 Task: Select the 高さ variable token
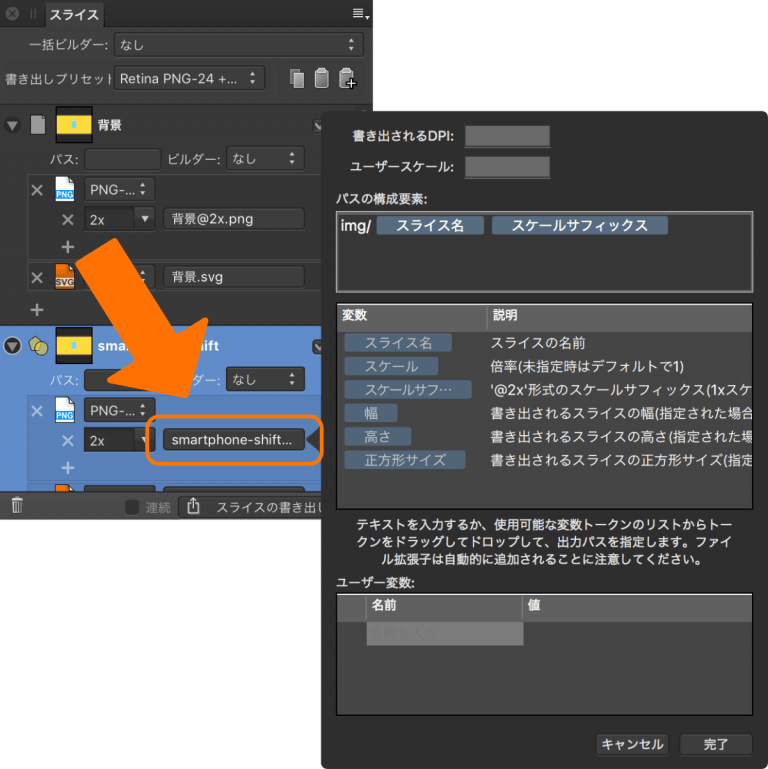[378, 436]
